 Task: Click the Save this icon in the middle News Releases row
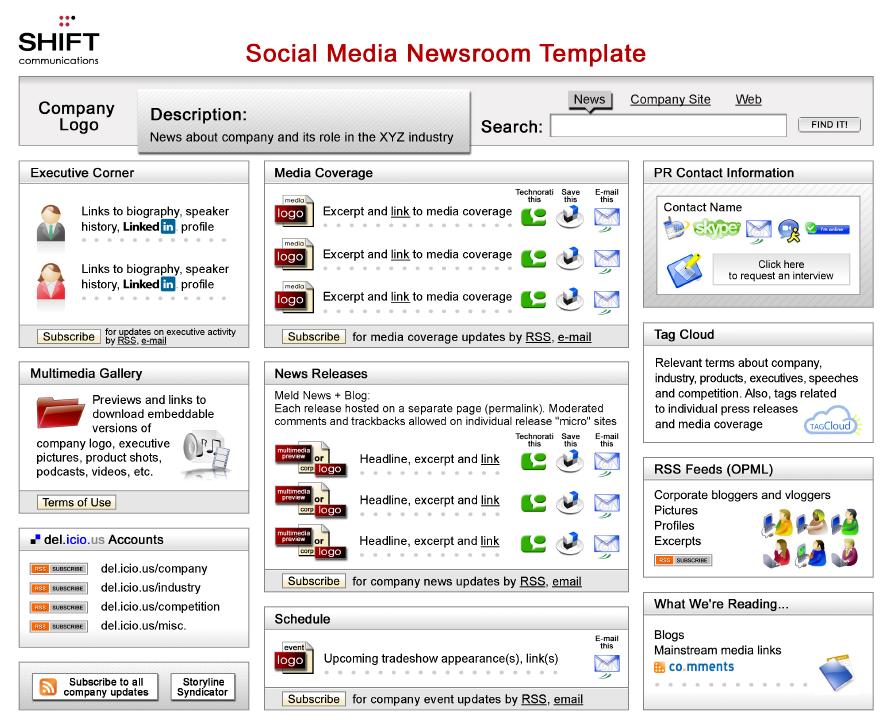(570, 502)
